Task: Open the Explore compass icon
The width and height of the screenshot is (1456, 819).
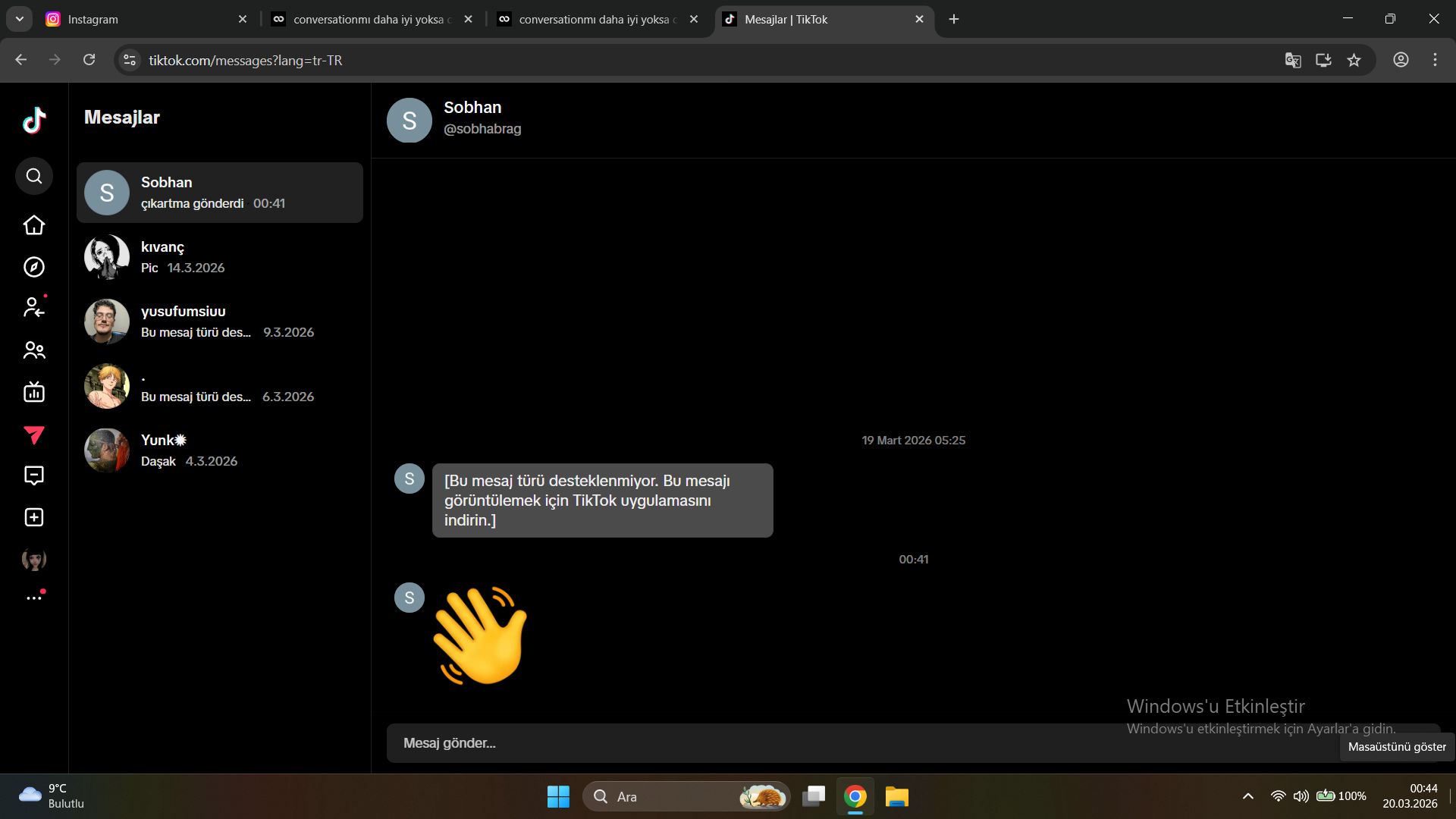Action: coord(34,267)
